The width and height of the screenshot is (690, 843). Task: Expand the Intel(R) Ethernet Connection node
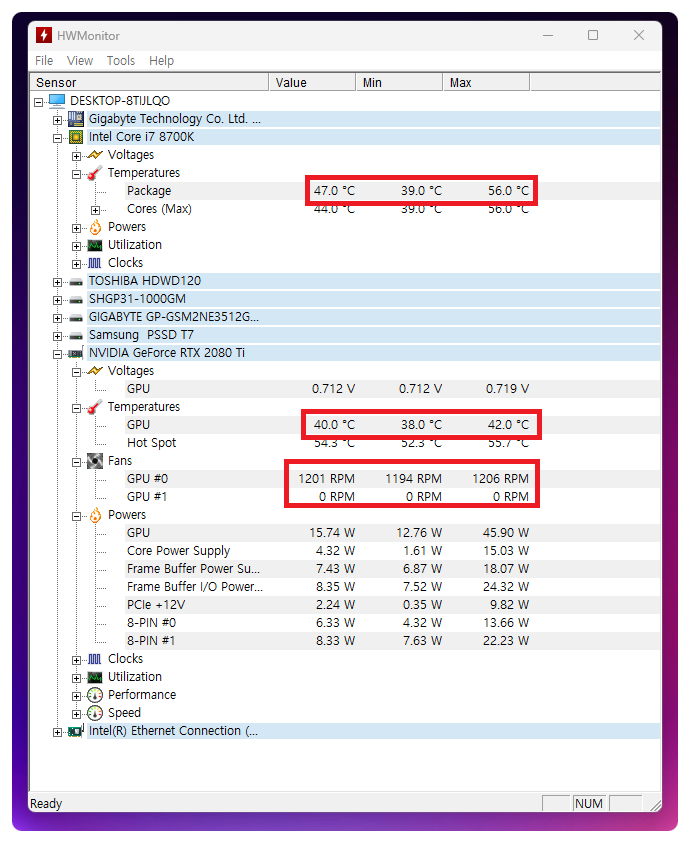click(x=58, y=732)
